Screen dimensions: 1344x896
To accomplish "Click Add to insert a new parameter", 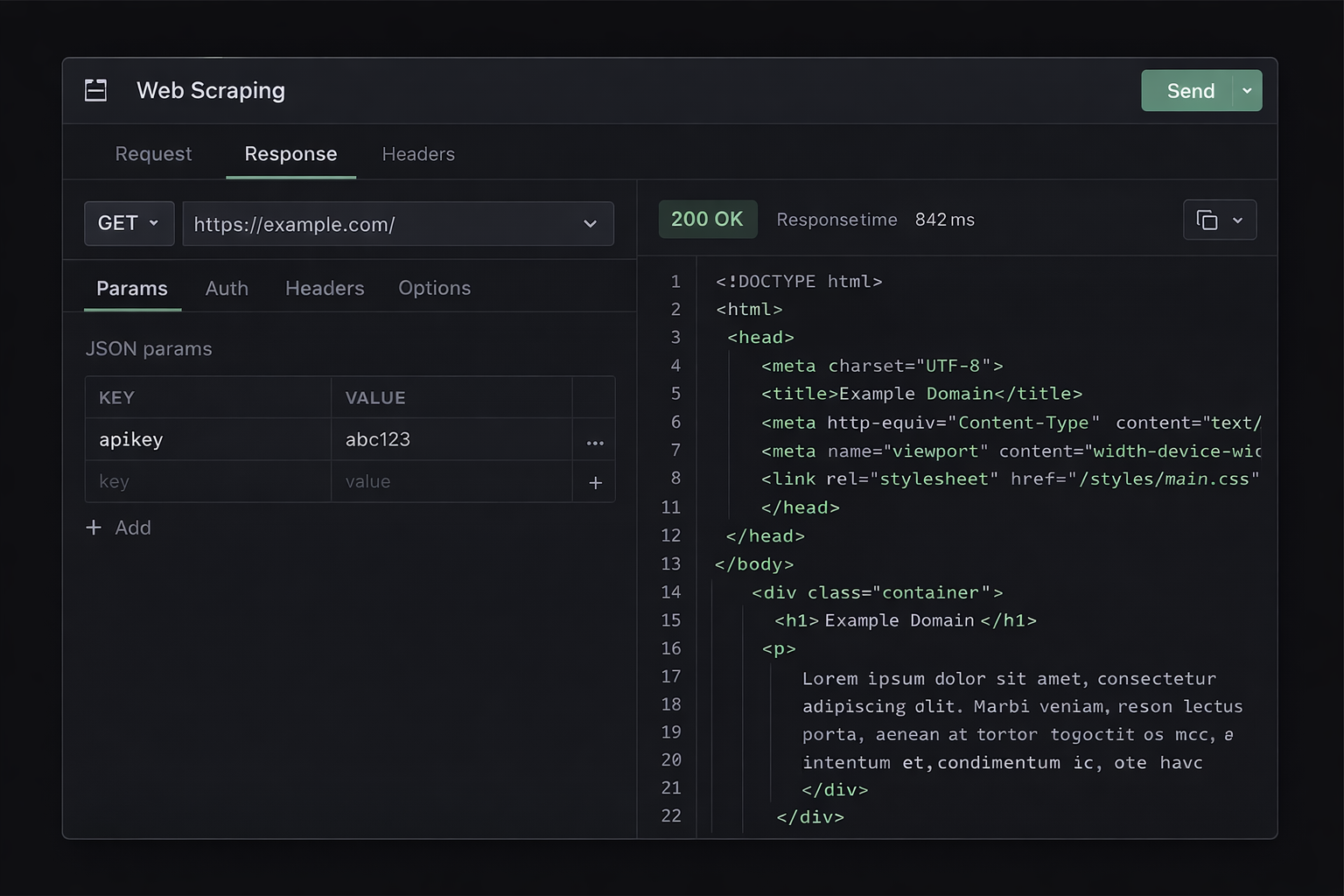I will click(x=132, y=528).
